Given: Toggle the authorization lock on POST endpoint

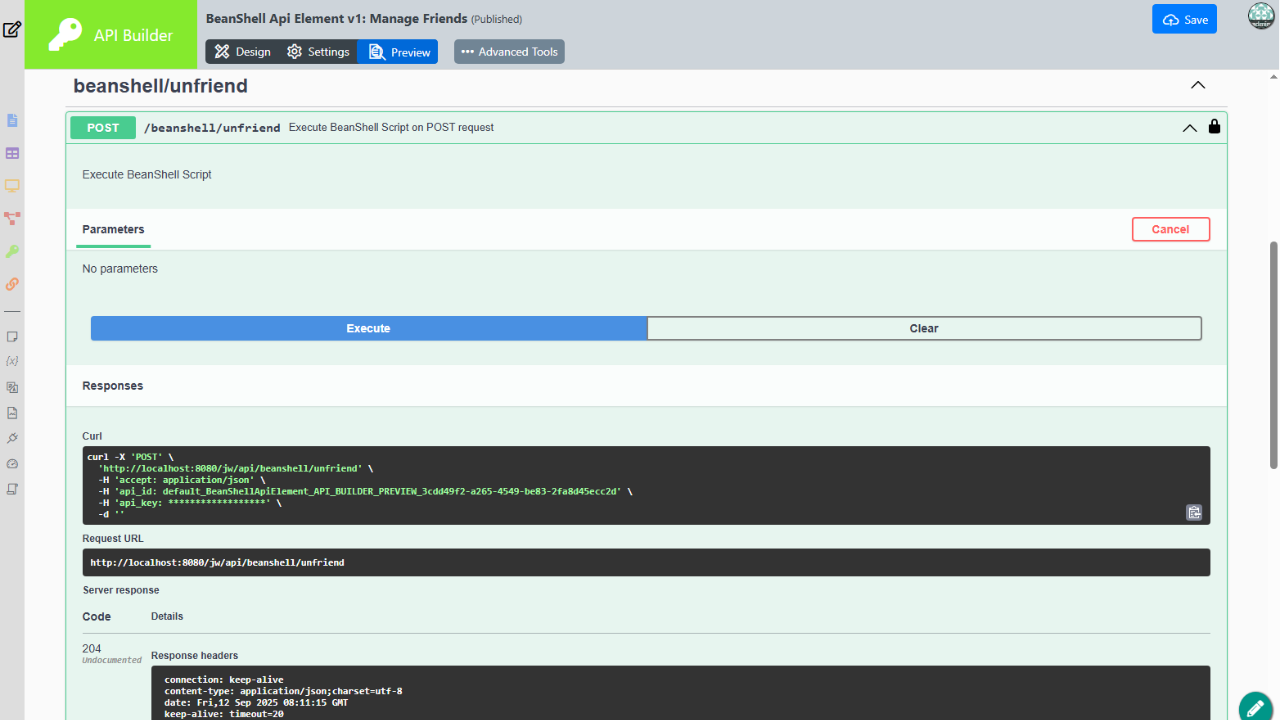Looking at the screenshot, I should click(x=1214, y=127).
